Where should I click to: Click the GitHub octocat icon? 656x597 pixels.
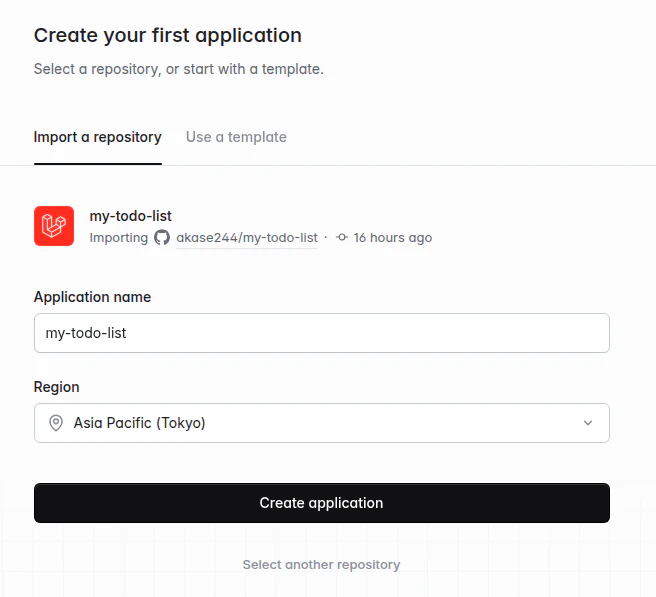coord(162,237)
